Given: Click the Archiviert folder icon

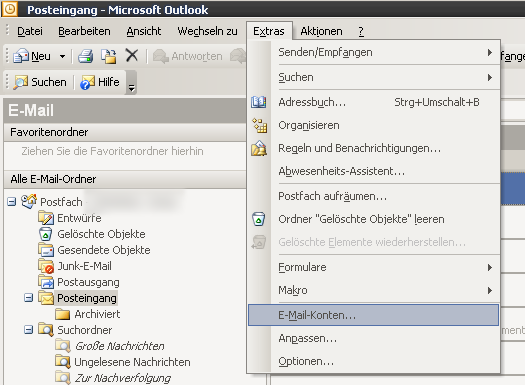Looking at the screenshot, I should [63, 314].
